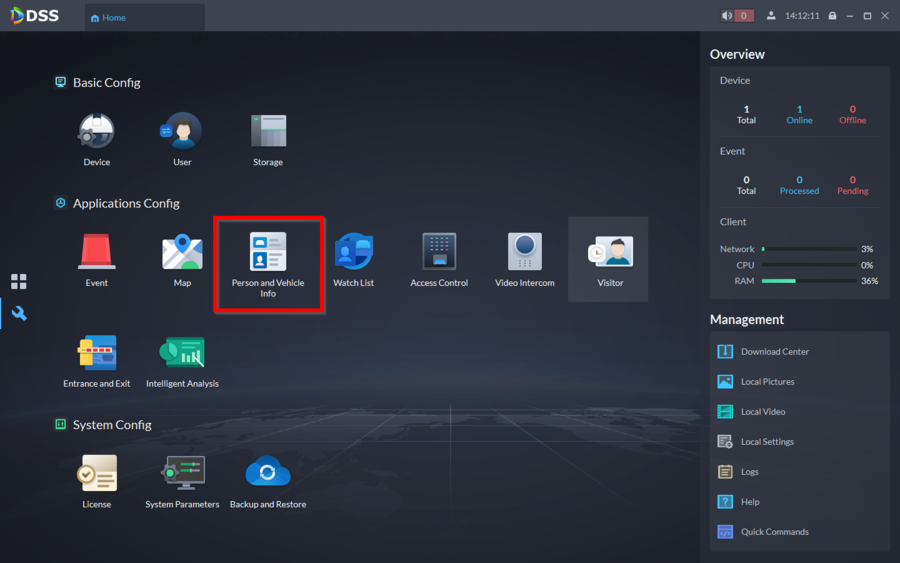The image size is (900, 563).
Task: Click the Processed event count
Action: (799, 185)
